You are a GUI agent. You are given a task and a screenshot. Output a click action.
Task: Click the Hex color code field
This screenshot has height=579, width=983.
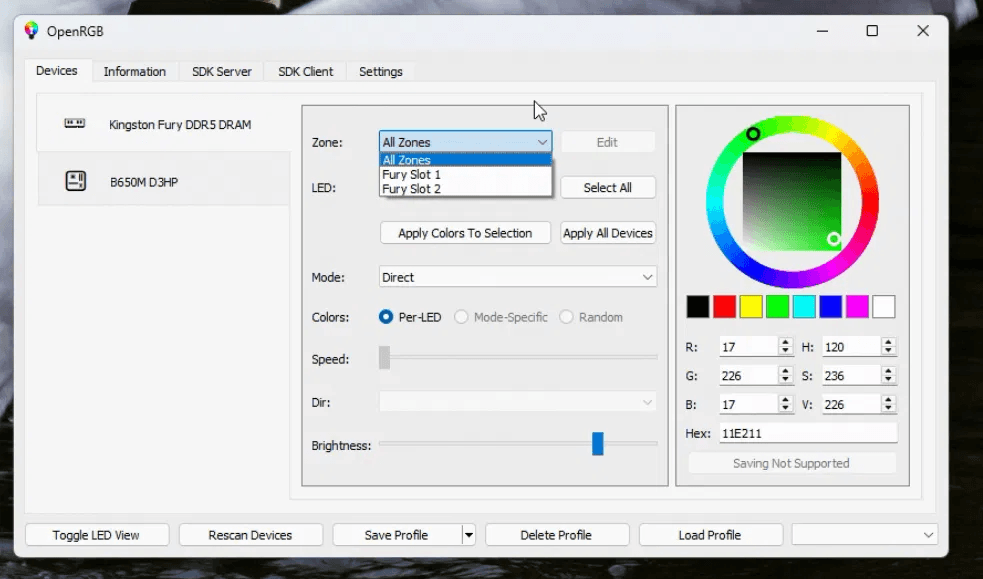click(808, 433)
